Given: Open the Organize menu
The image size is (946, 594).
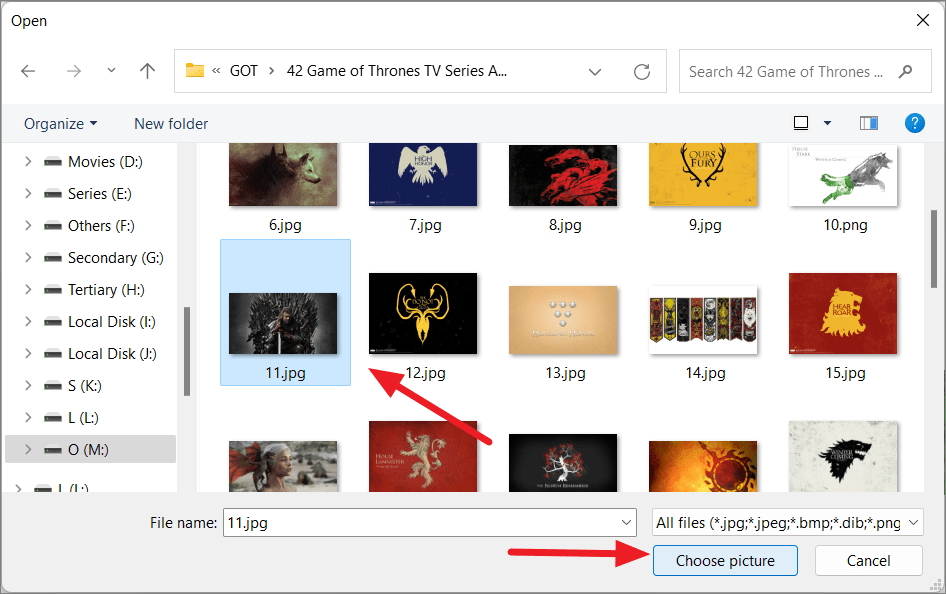Looking at the screenshot, I should [60, 124].
